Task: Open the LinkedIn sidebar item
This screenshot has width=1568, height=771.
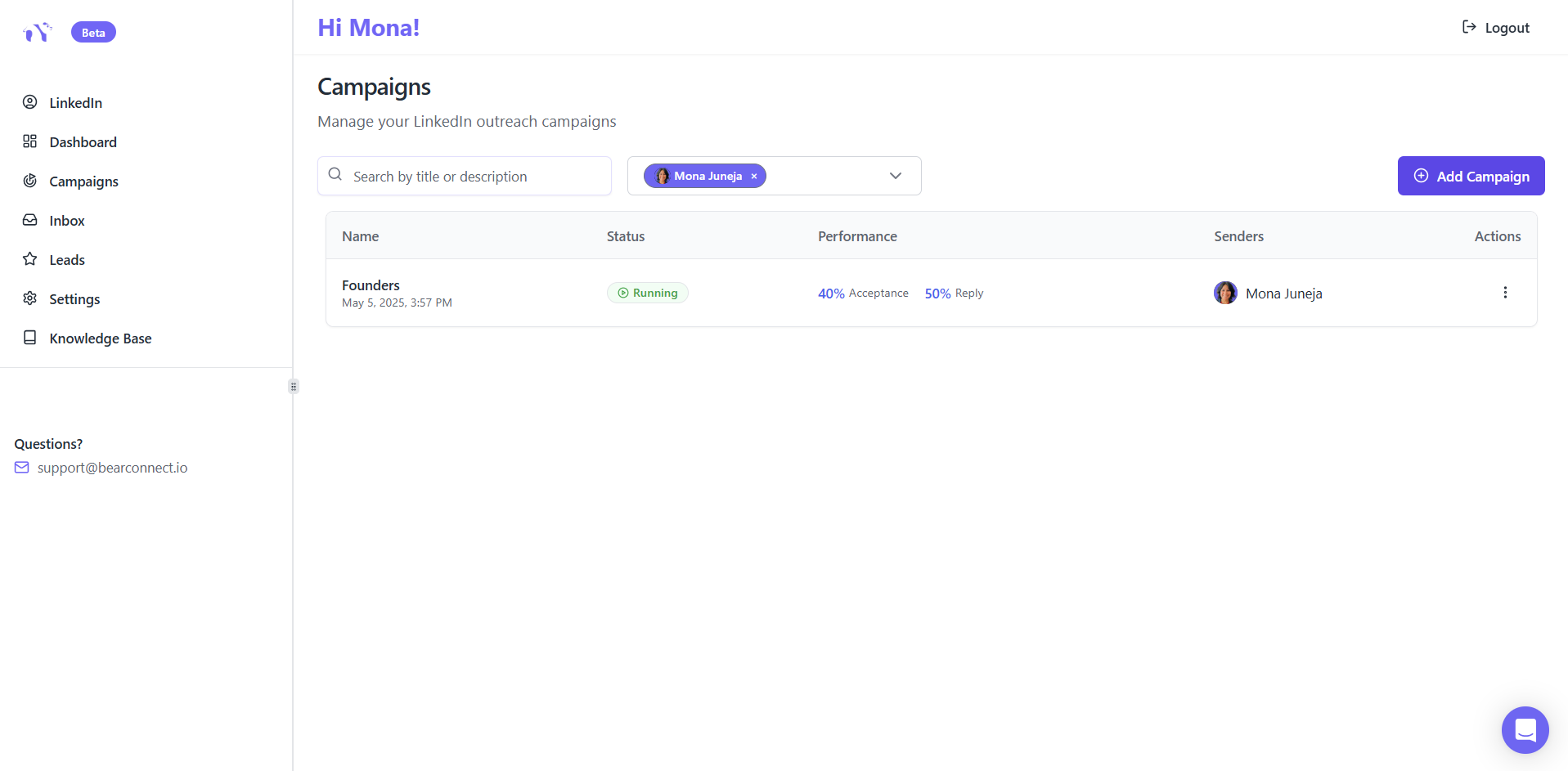Action: [x=75, y=103]
